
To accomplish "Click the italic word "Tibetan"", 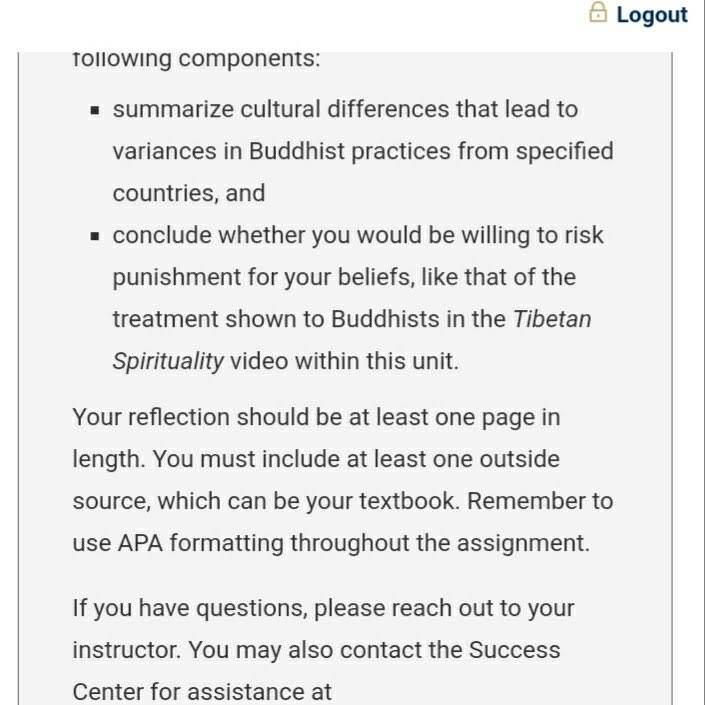I will 552,319.
